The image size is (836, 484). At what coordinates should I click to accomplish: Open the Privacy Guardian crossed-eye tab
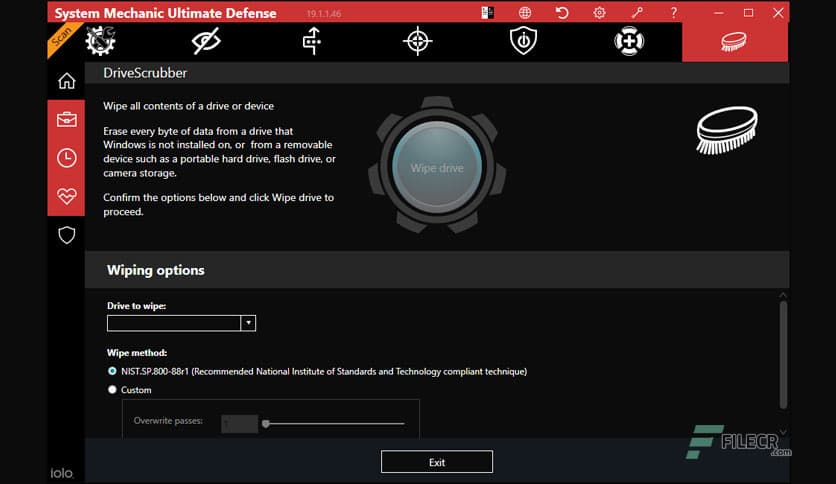tap(206, 41)
